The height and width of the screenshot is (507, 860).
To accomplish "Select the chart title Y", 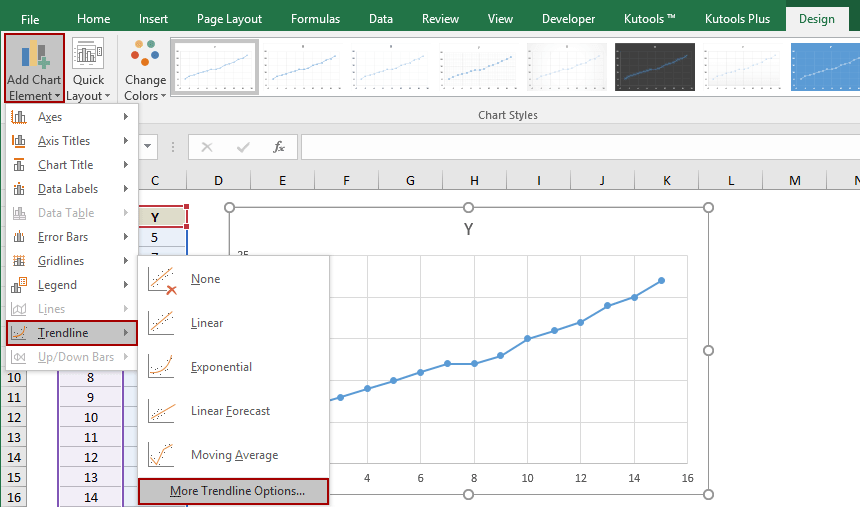I will pos(468,230).
